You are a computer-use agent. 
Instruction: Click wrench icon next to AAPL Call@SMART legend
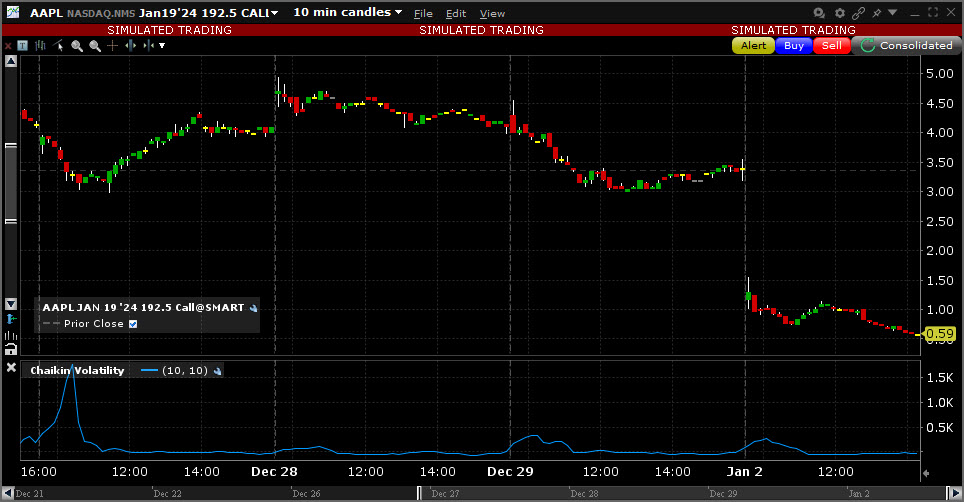(253, 308)
